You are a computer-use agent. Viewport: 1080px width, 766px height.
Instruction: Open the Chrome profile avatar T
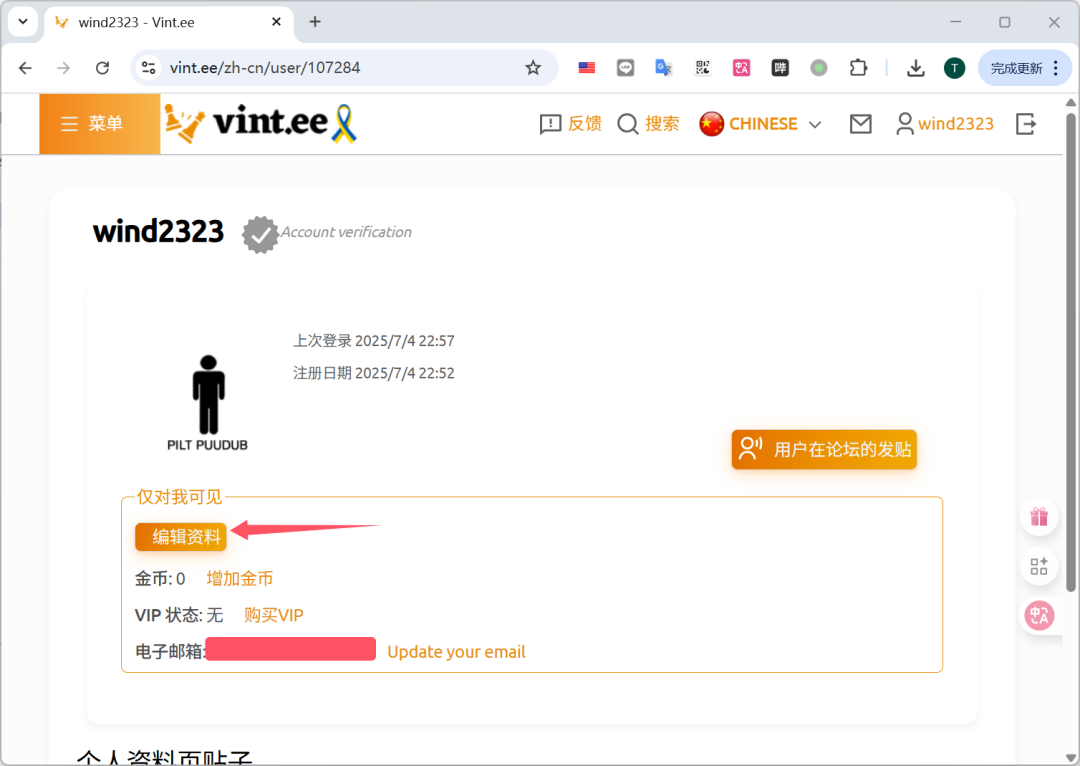pos(954,68)
